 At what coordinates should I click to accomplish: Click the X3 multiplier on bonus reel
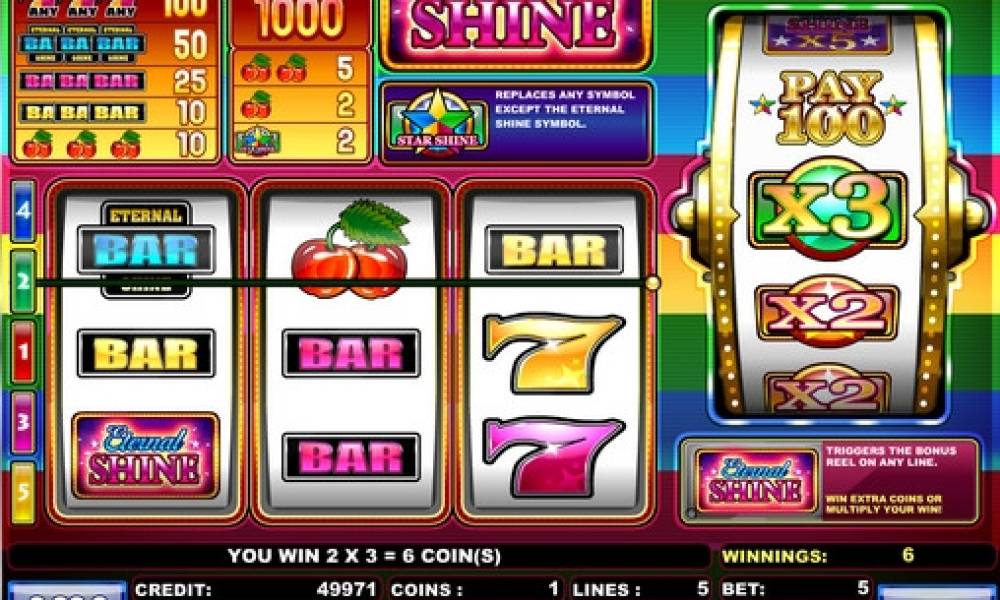(x=827, y=209)
